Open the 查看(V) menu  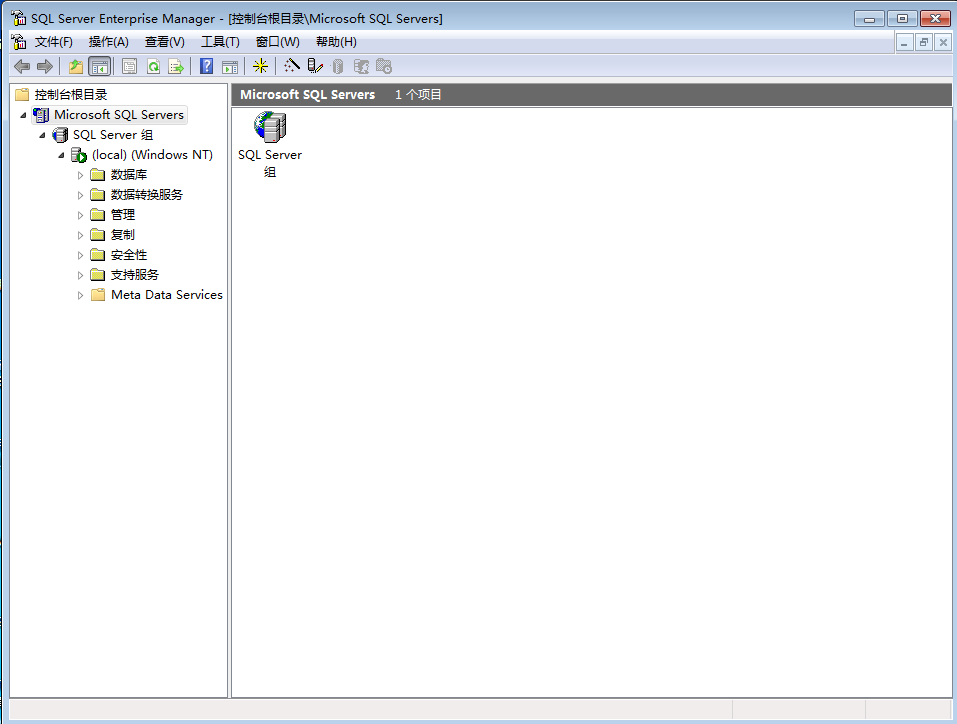(165, 42)
